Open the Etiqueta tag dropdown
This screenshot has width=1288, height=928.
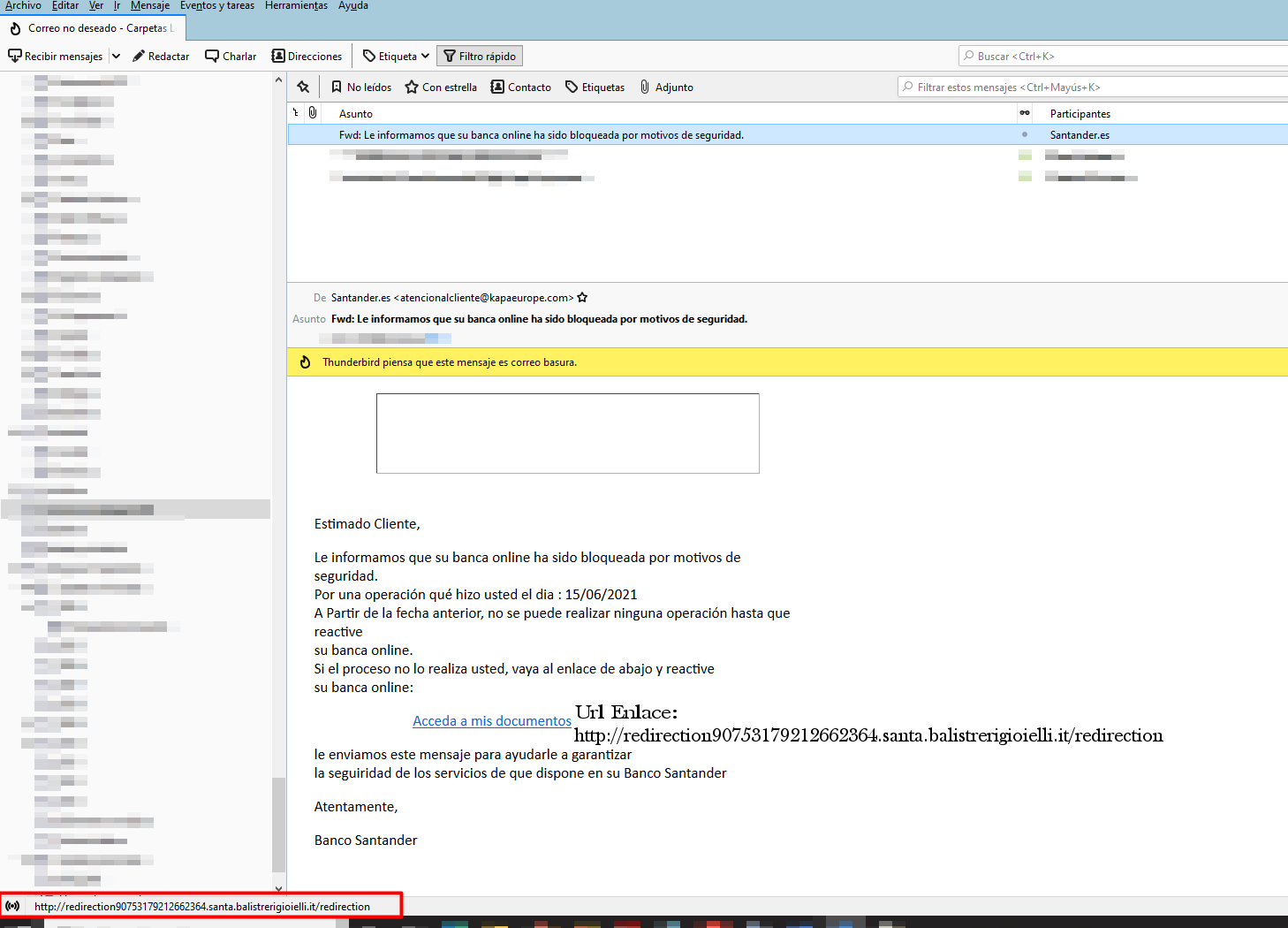coord(395,56)
